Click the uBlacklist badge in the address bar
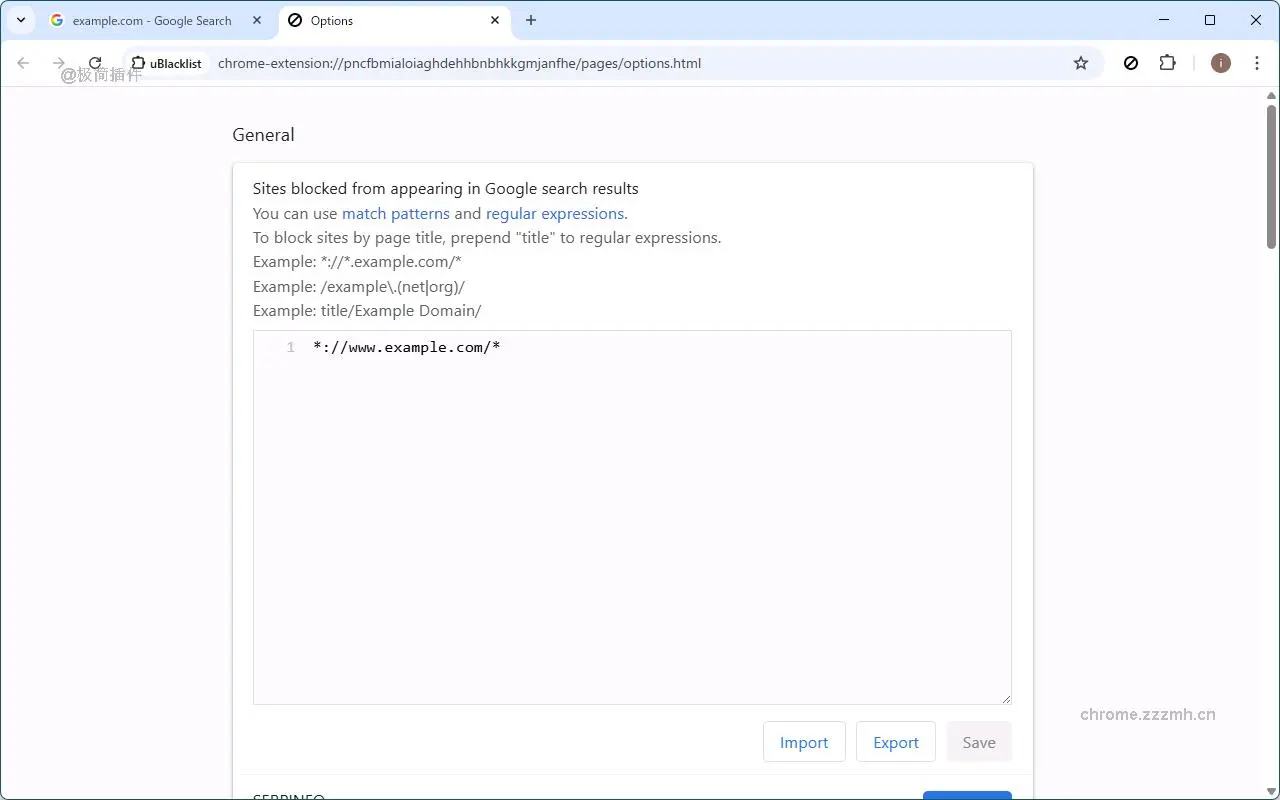Screen dimensions: 1280x800 point(168,63)
